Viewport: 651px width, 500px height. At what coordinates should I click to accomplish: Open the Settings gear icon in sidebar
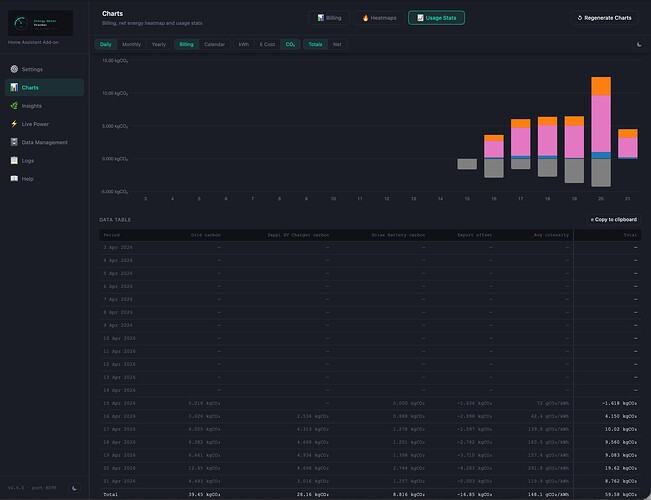click(x=14, y=69)
